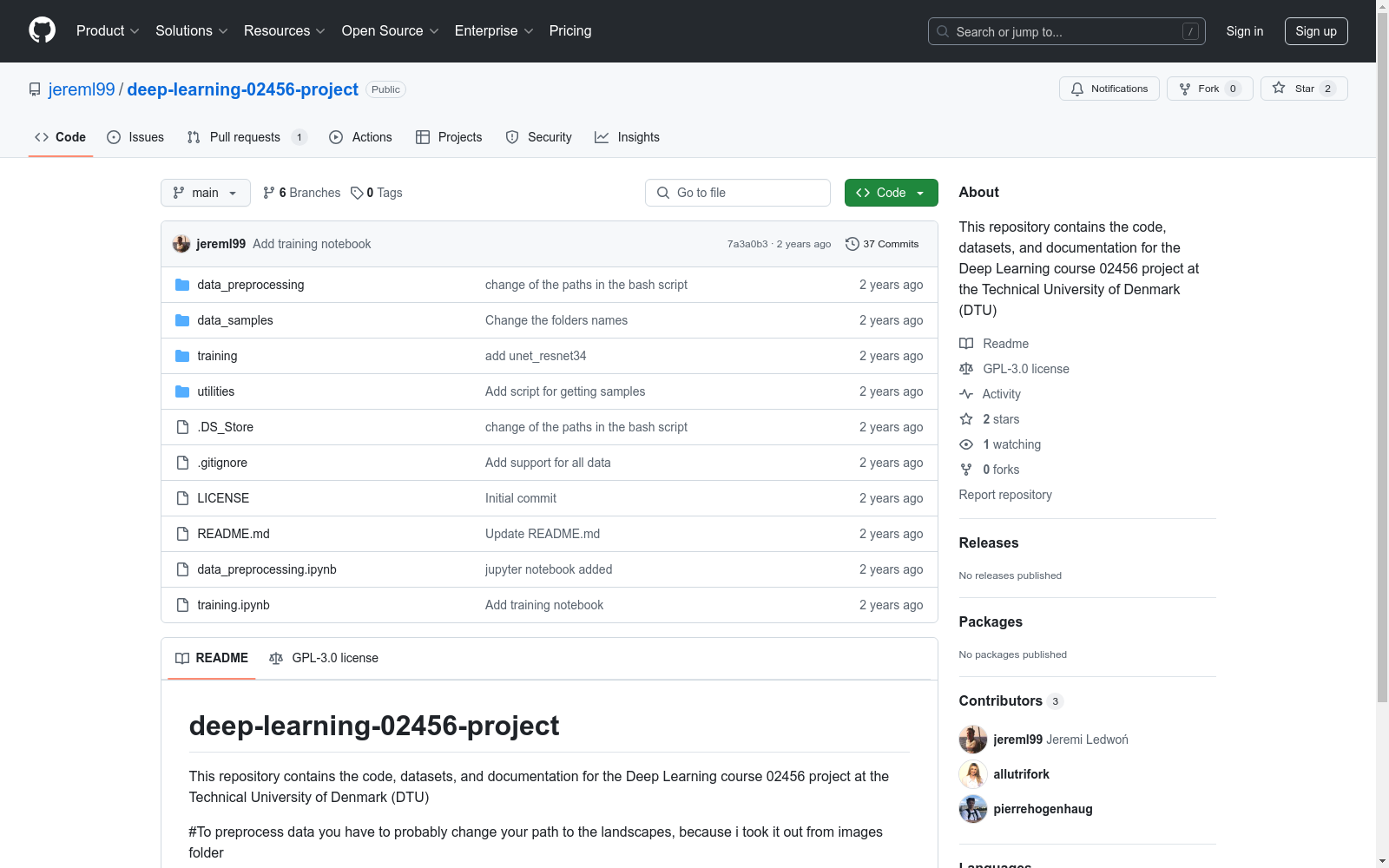View the 6 Branches link
1389x868 pixels.
pyautogui.click(x=301, y=193)
